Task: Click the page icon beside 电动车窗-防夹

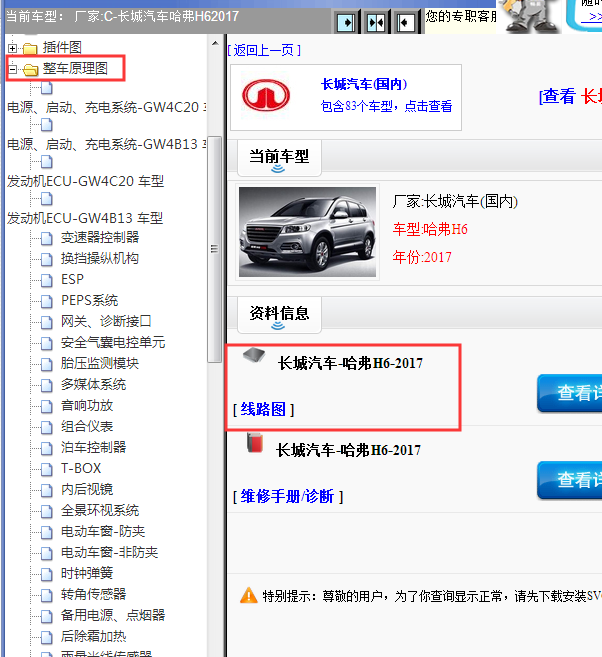Action: point(47,532)
